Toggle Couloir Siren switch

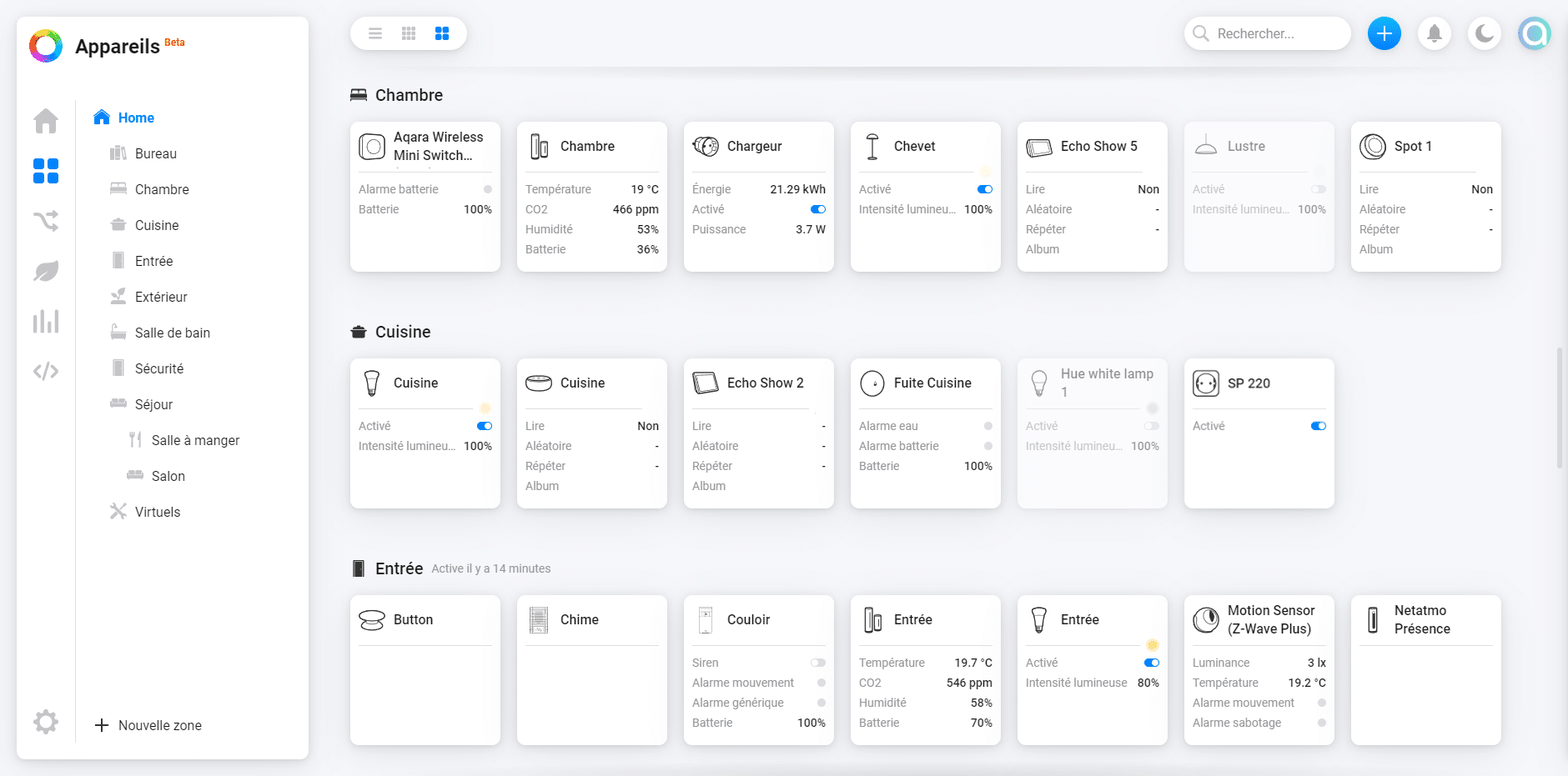tap(818, 663)
